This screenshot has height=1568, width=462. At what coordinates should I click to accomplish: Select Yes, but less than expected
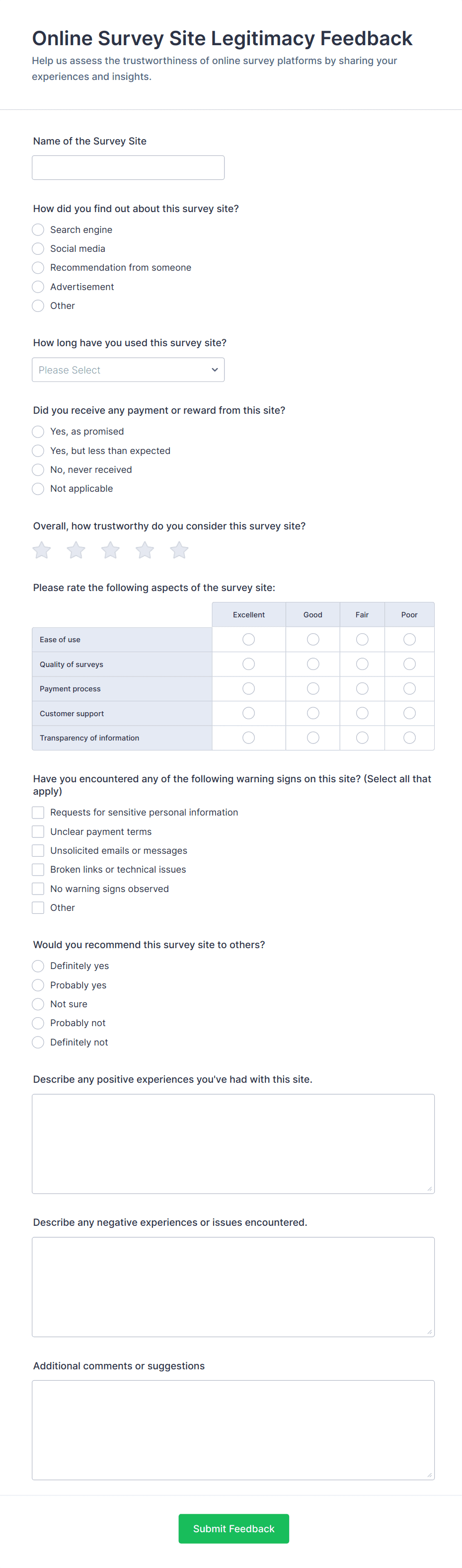click(38, 450)
